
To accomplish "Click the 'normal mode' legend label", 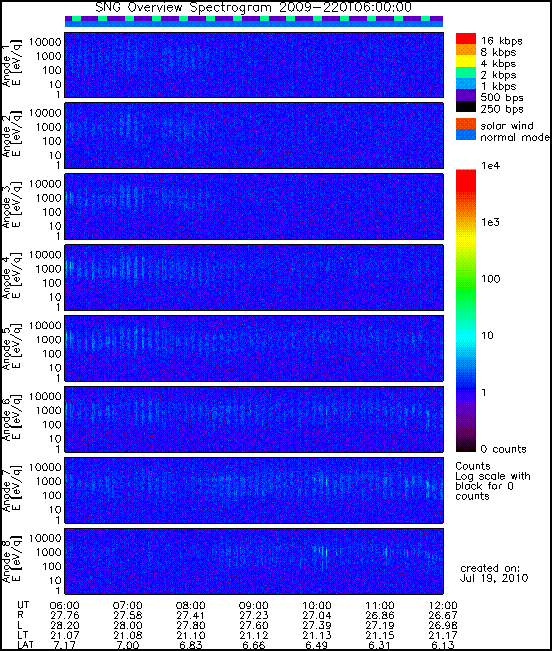I will [515, 137].
